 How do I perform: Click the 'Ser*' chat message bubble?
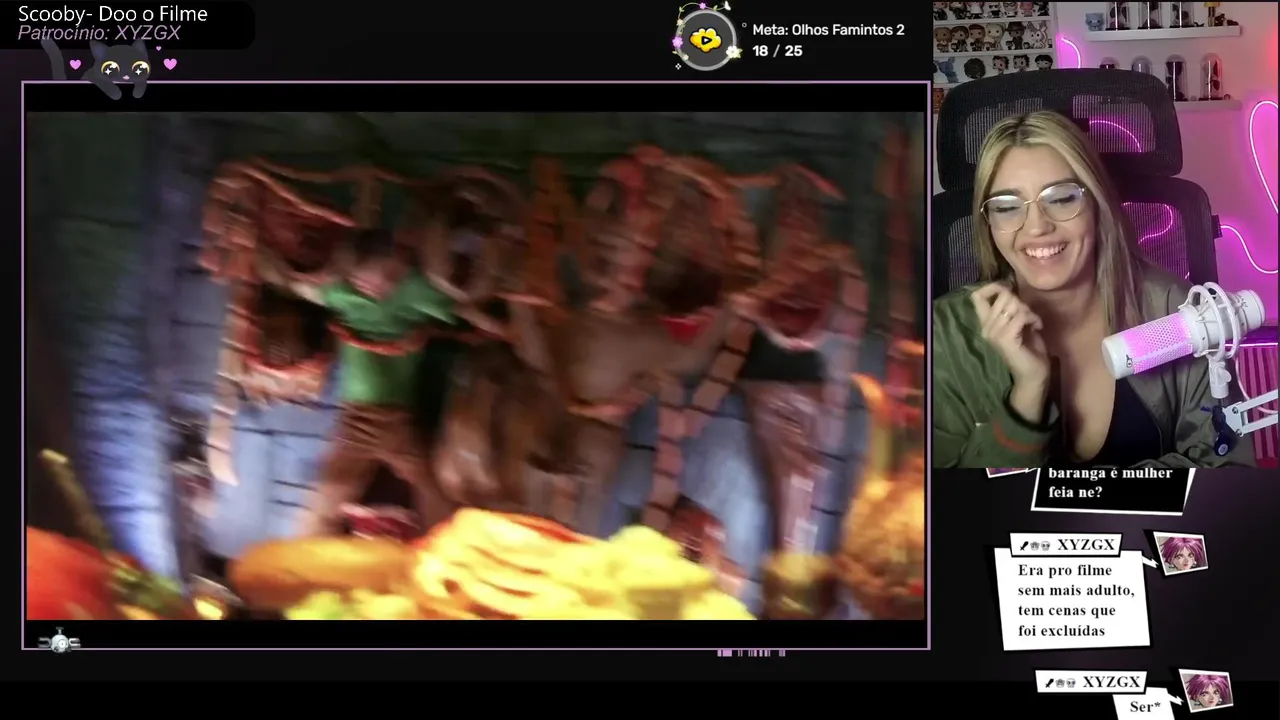(1145, 706)
